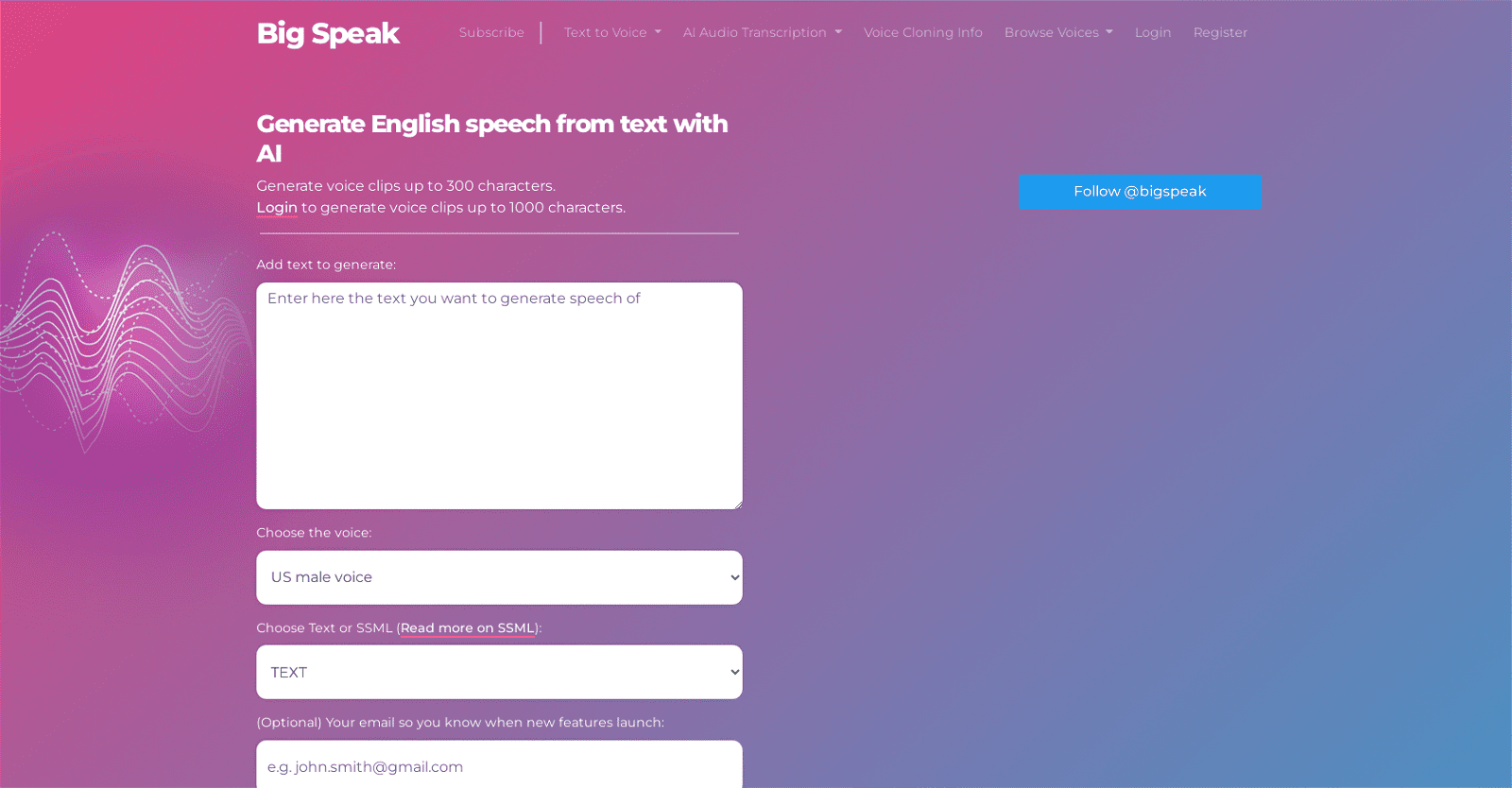Expand the AI Audio Transcription menu
This screenshot has width=1512, height=788.
click(762, 32)
